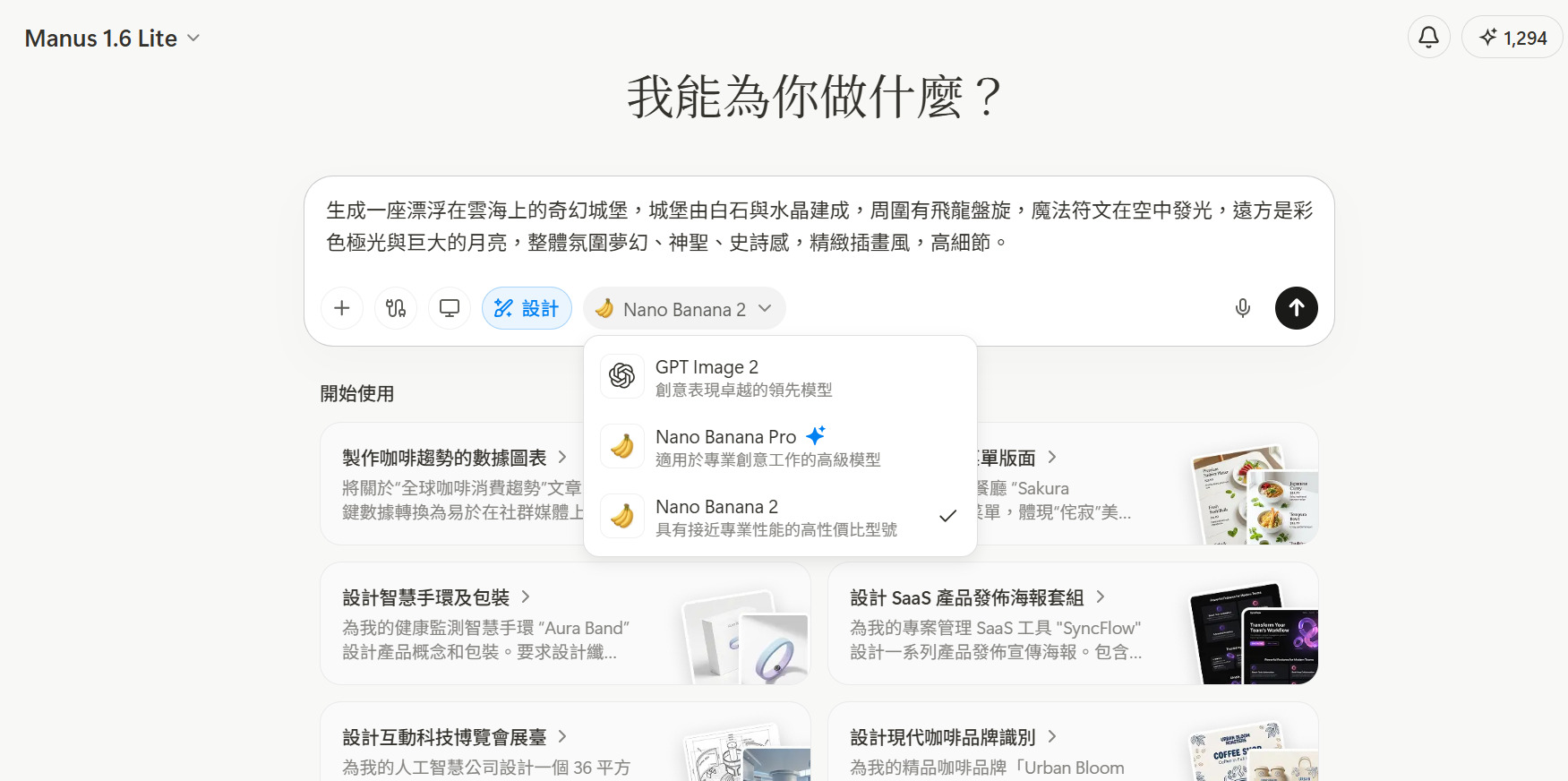Send the prompt with the arrow button
Viewport: 1568px width, 781px height.
coord(1297,308)
